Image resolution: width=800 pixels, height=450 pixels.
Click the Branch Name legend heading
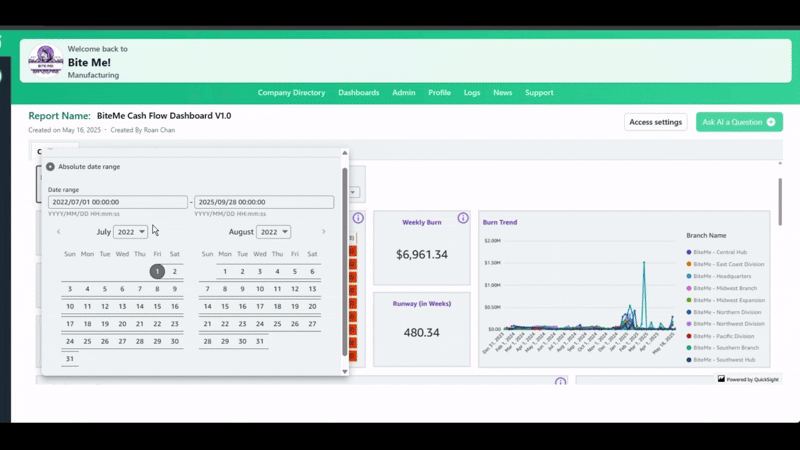point(706,236)
